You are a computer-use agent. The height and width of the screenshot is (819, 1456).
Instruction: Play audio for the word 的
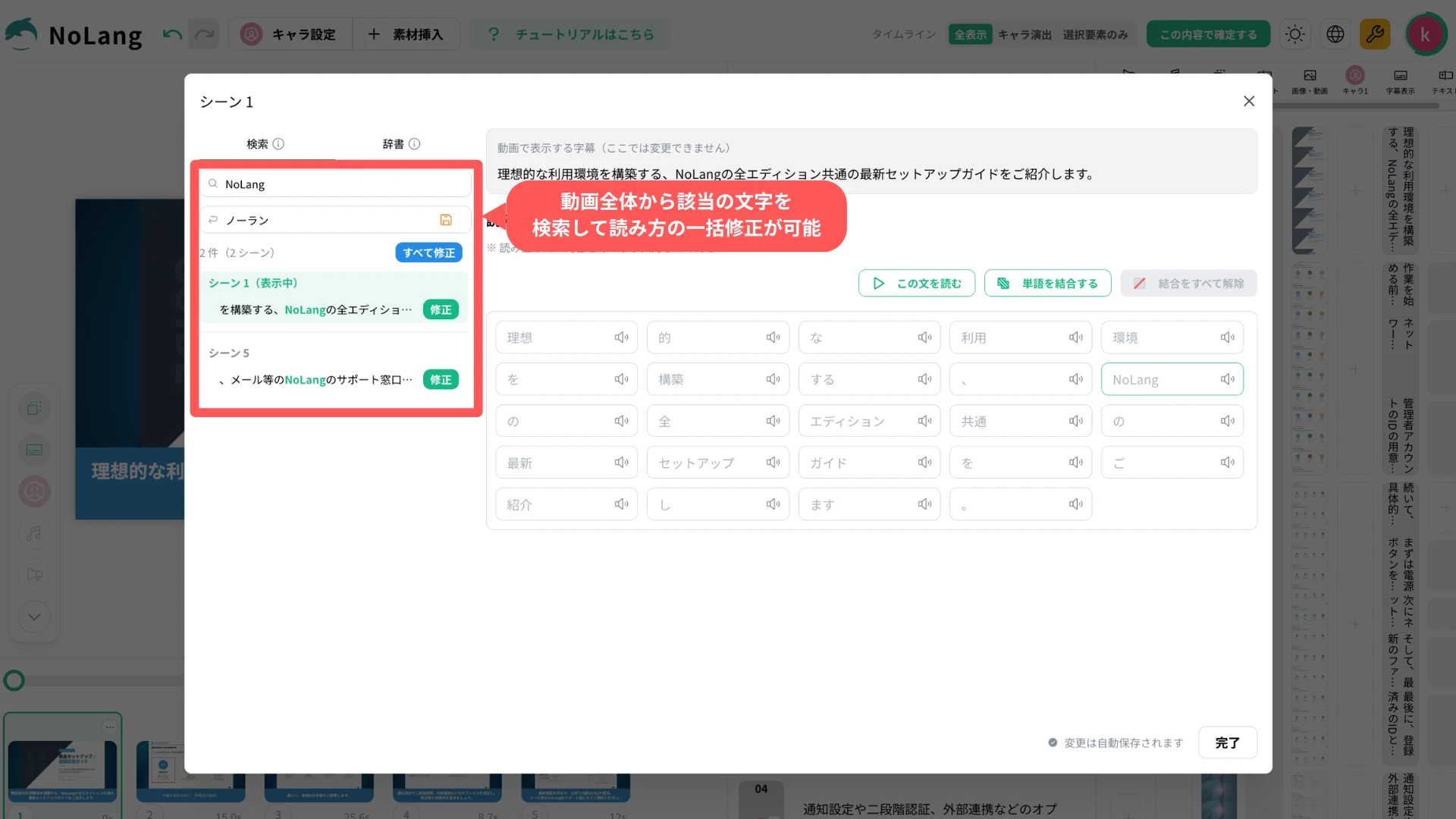click(773, 337)
